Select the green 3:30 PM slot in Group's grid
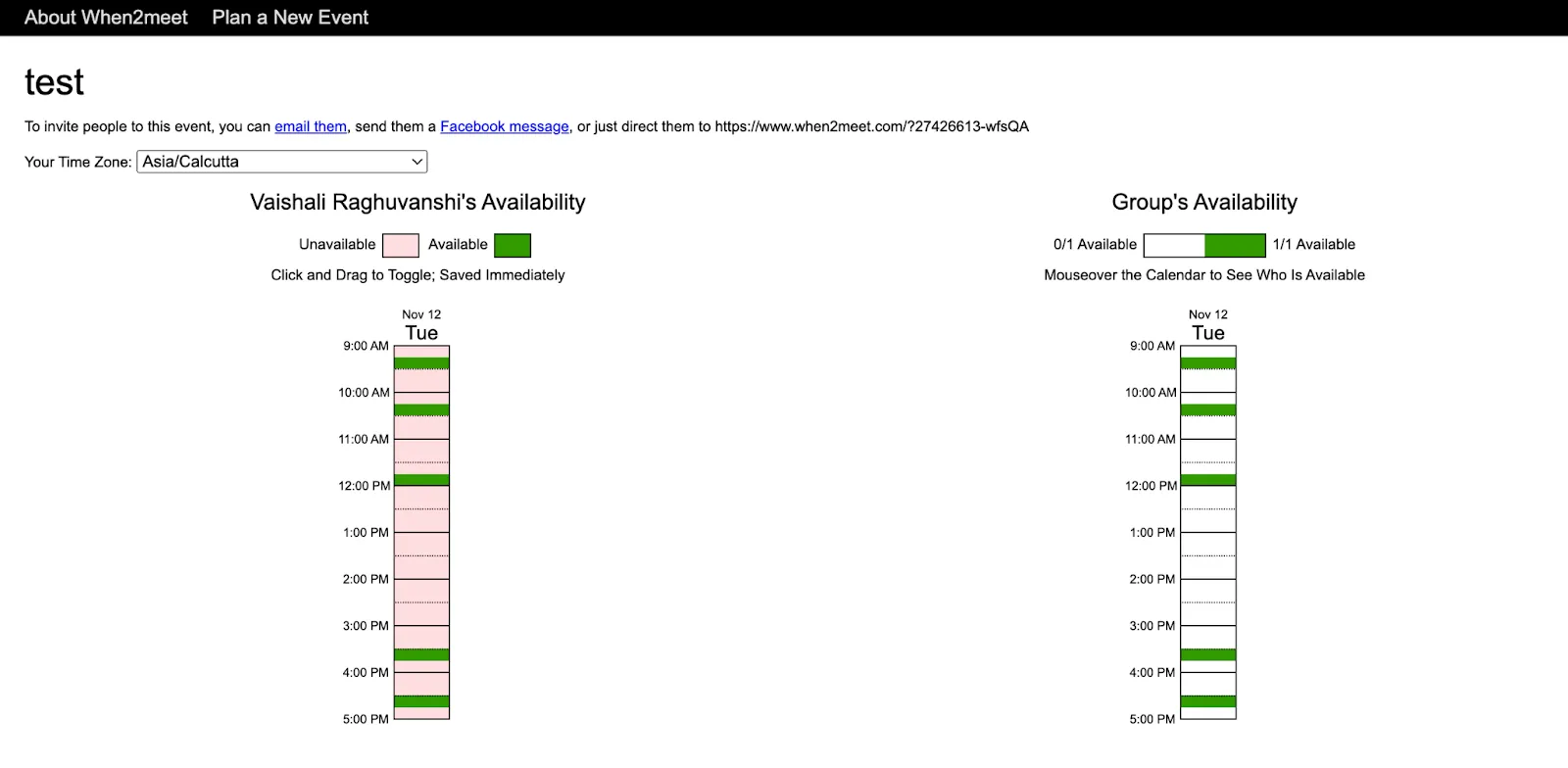The width and height of the screenshot is (1568, 768). (x=1208, y=655)
